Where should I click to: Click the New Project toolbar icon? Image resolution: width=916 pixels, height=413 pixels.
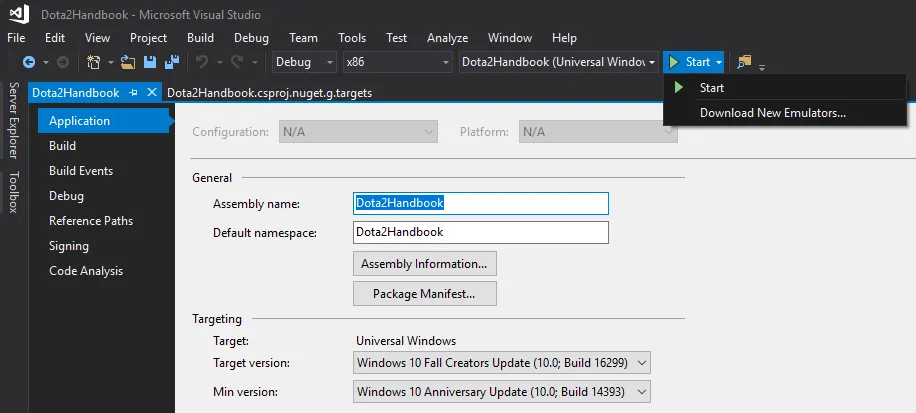tap(93, 62)
